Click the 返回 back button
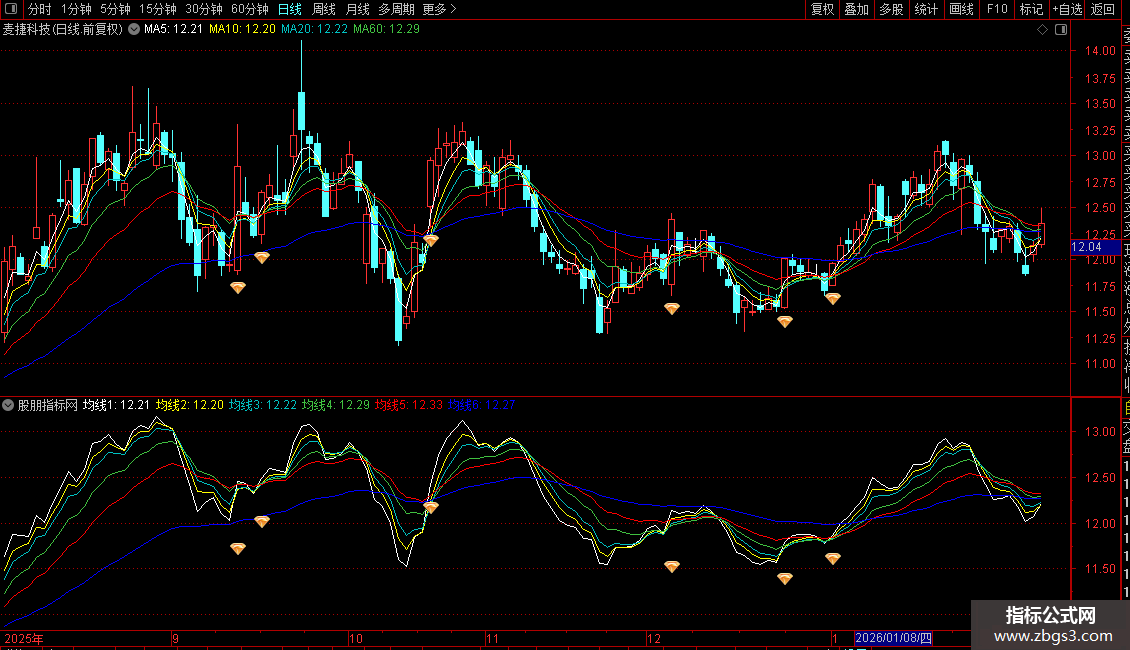 click(x=1103, y=9)
